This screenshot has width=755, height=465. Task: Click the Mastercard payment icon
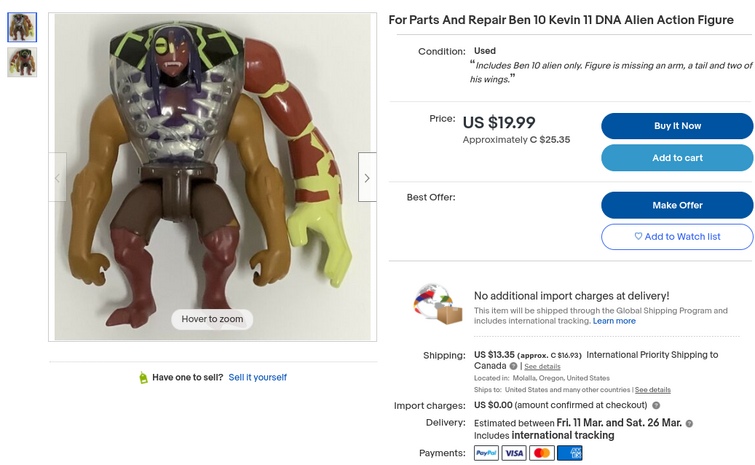click(x=541, y=453)
